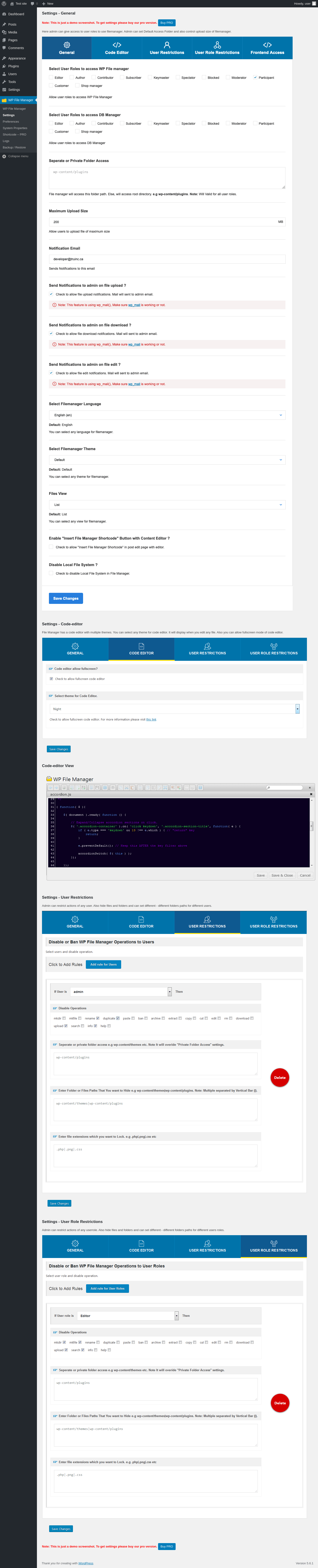
Task: Open the Shortcode – PRO submenu item
Action: 15,135
